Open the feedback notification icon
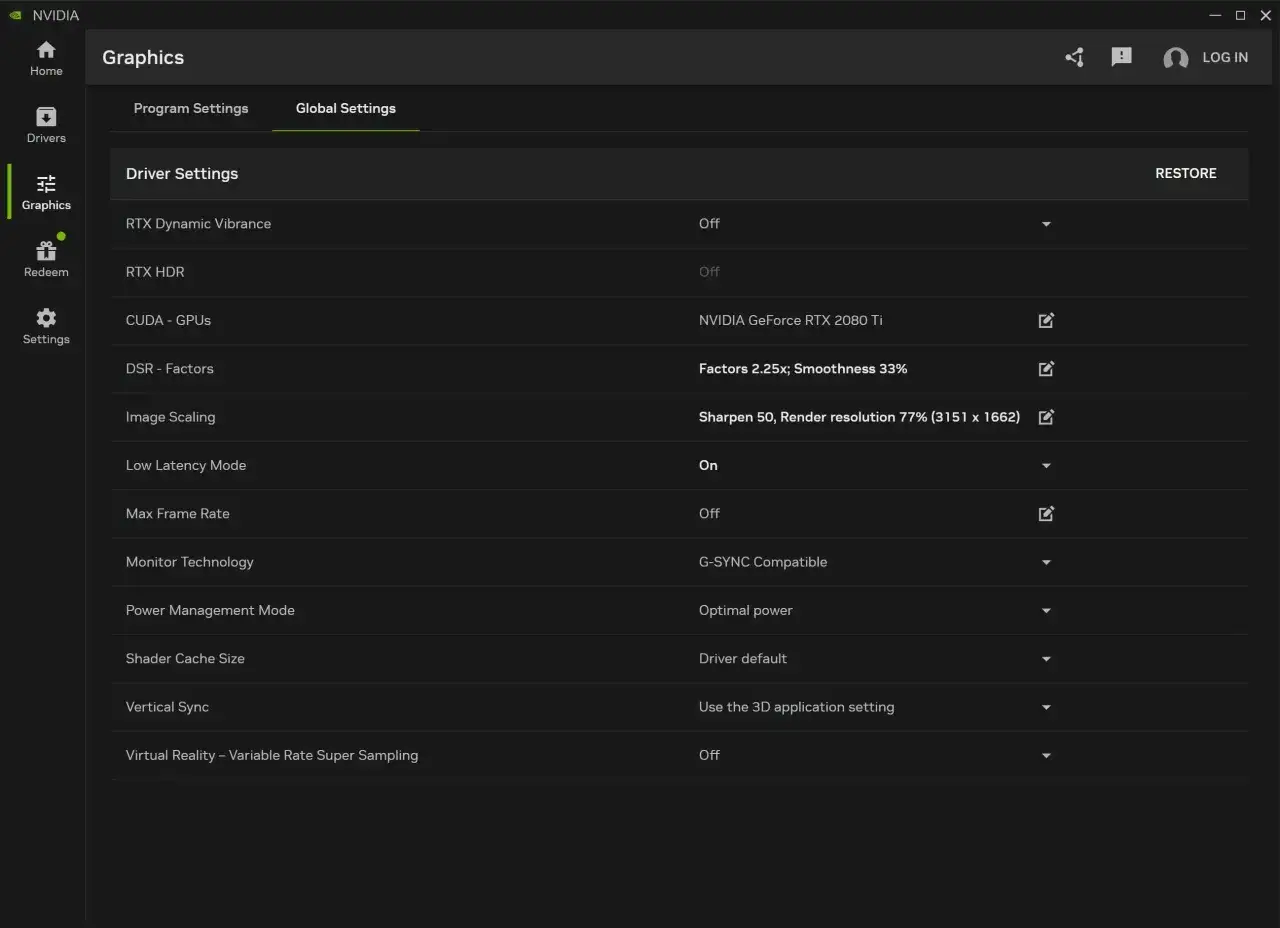 point(1122,57)
